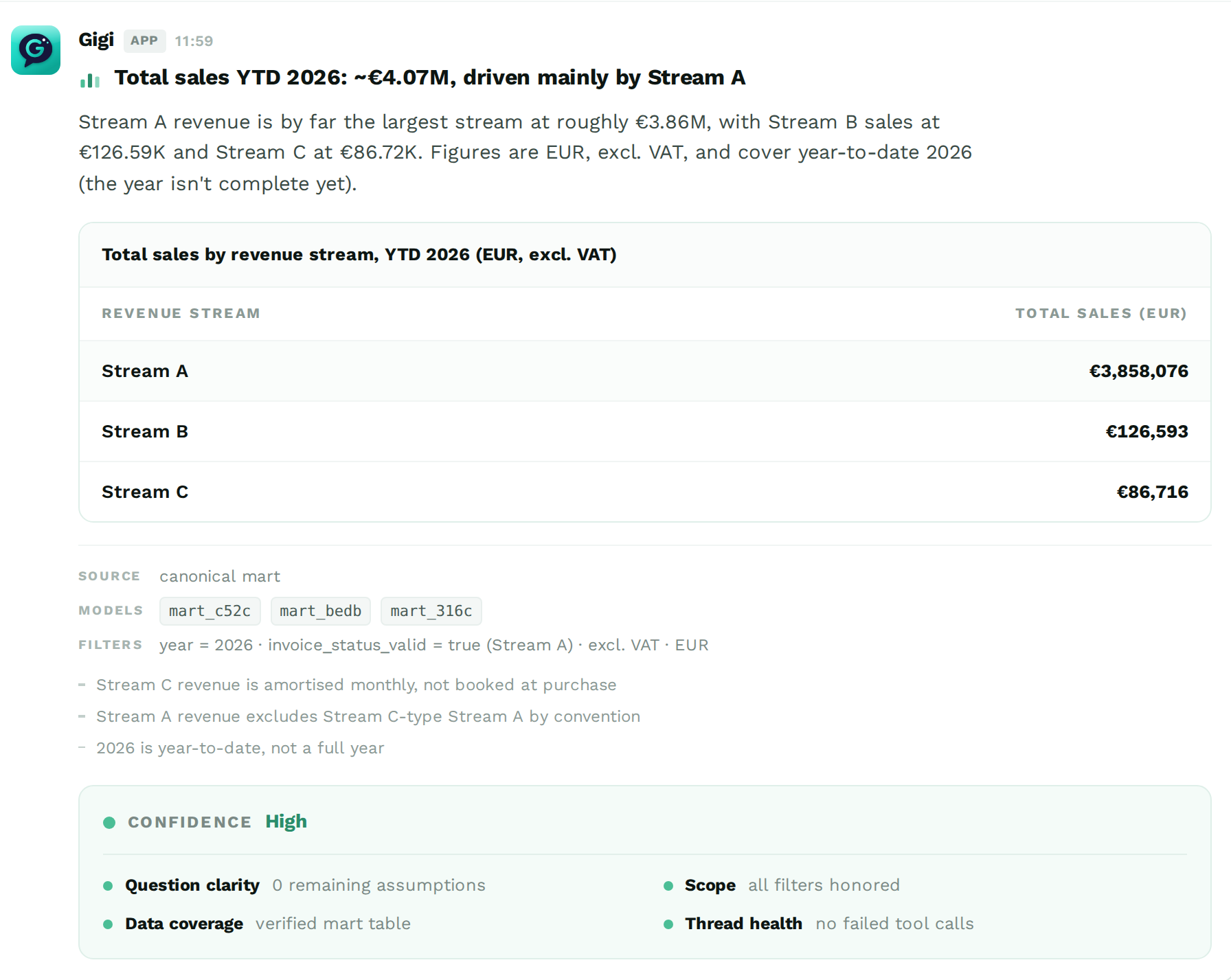Click the green dot beside Question clarity
Image resolution: width=1231 pixels, height=980 pixels.
click(x=108, y=886)
